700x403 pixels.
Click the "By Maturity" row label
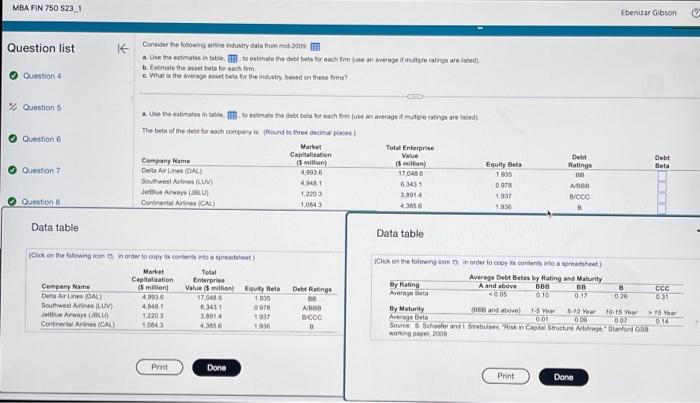pyautogui.click(x=407, y=308)
